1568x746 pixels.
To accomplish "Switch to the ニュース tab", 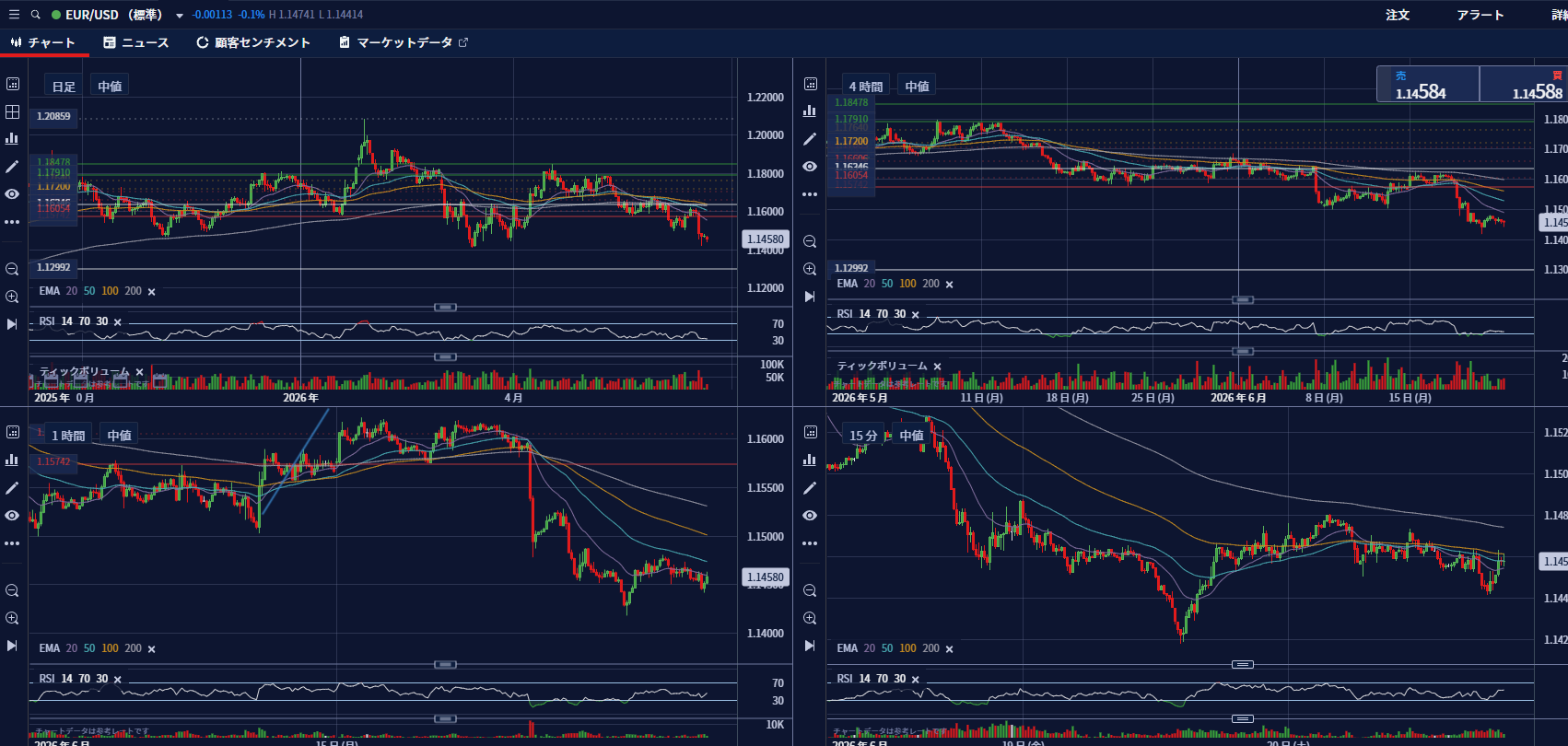I will (136, 42).
